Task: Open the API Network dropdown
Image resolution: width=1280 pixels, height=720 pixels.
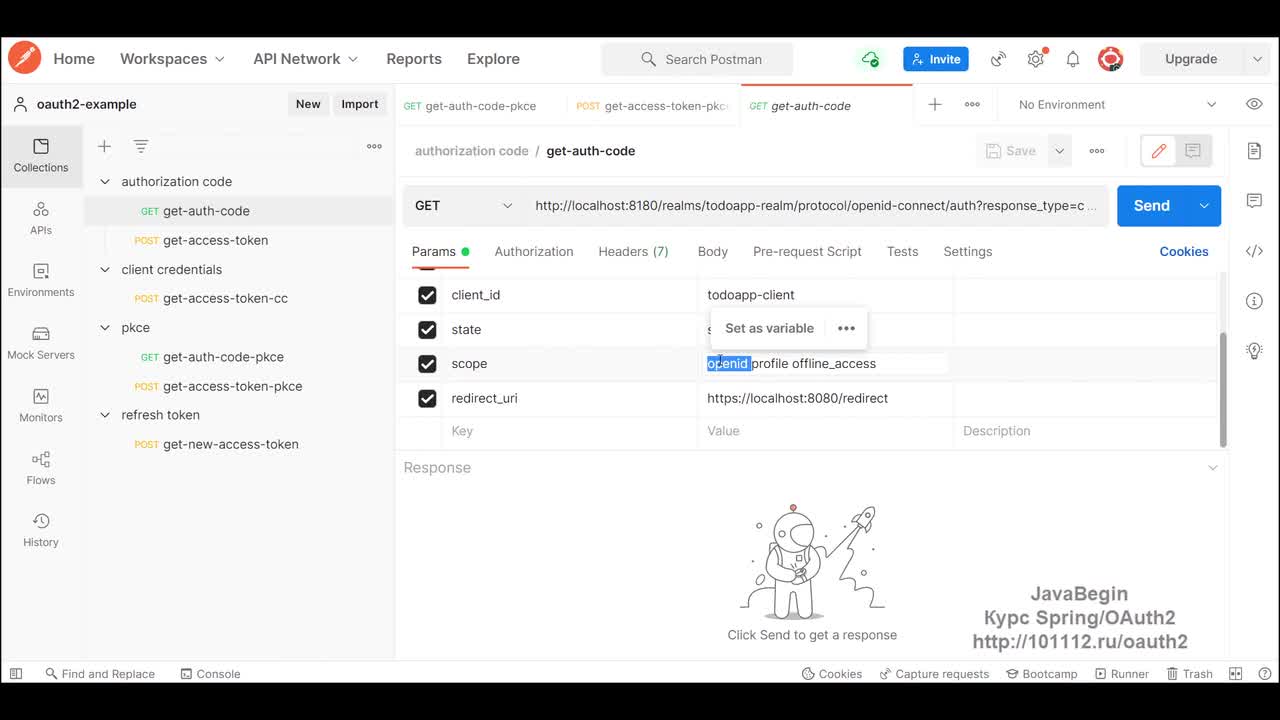Action: point(305,59)
